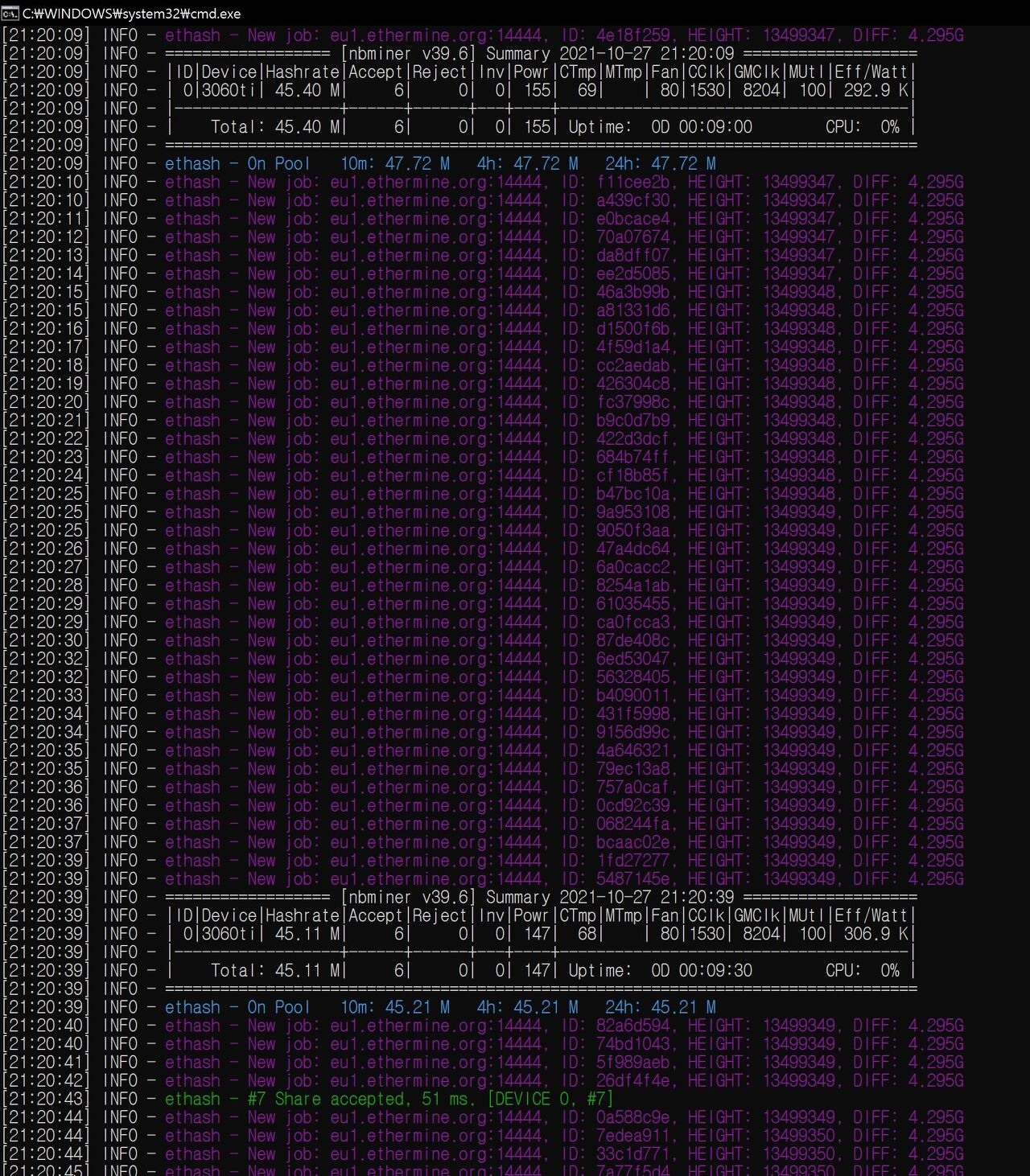Click the job line with ID ee2d5085
The height and width of the screenshot is (1176, 1030).
coord(483,274)
